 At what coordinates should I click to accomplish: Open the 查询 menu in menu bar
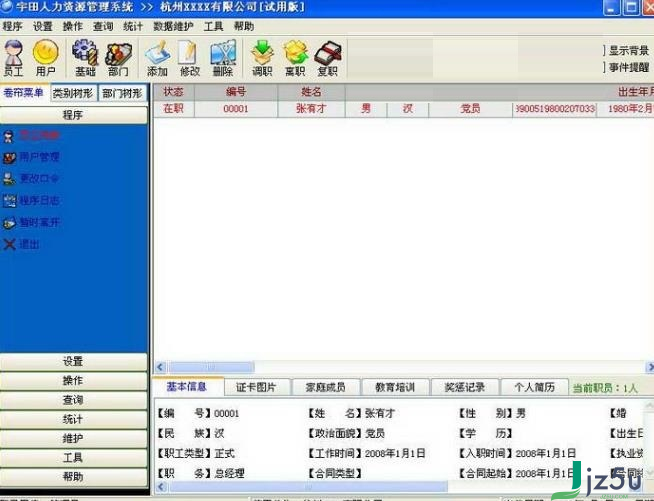(103, 26)
